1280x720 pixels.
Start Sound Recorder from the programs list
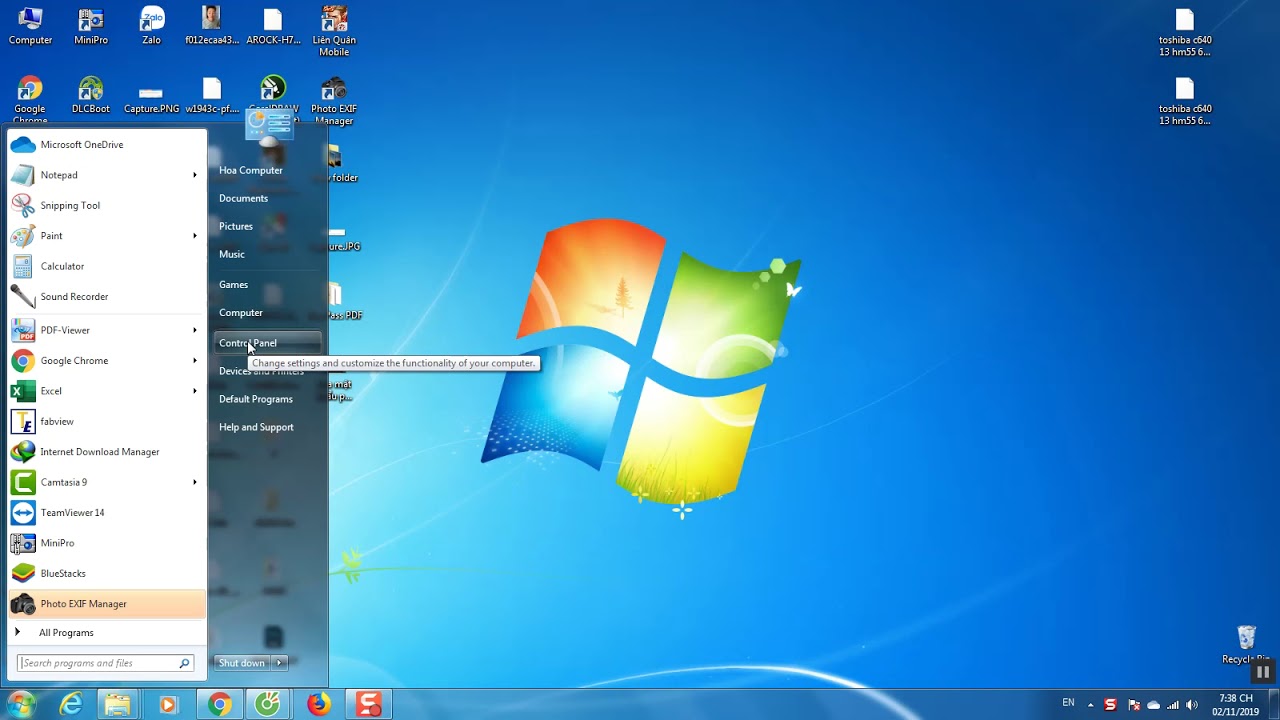click(106, 297)
